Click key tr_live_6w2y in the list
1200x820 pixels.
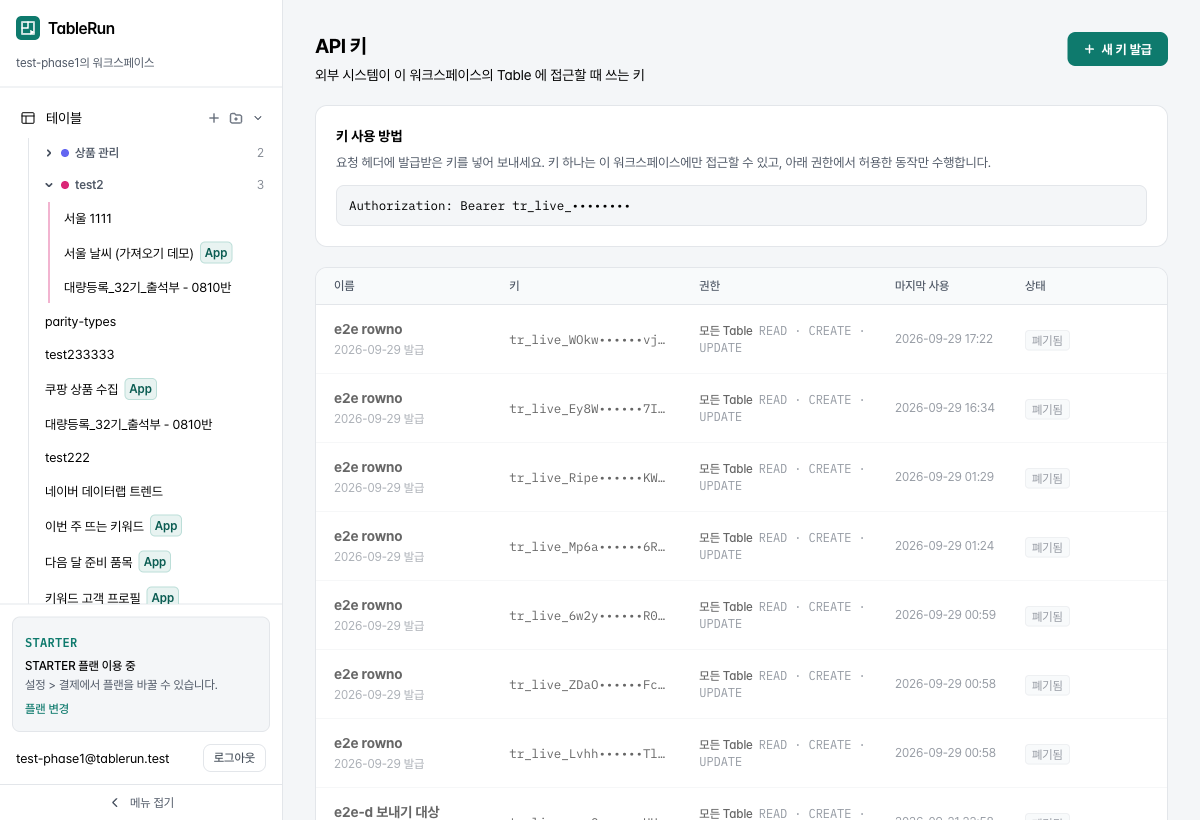[x=587, y=616]
